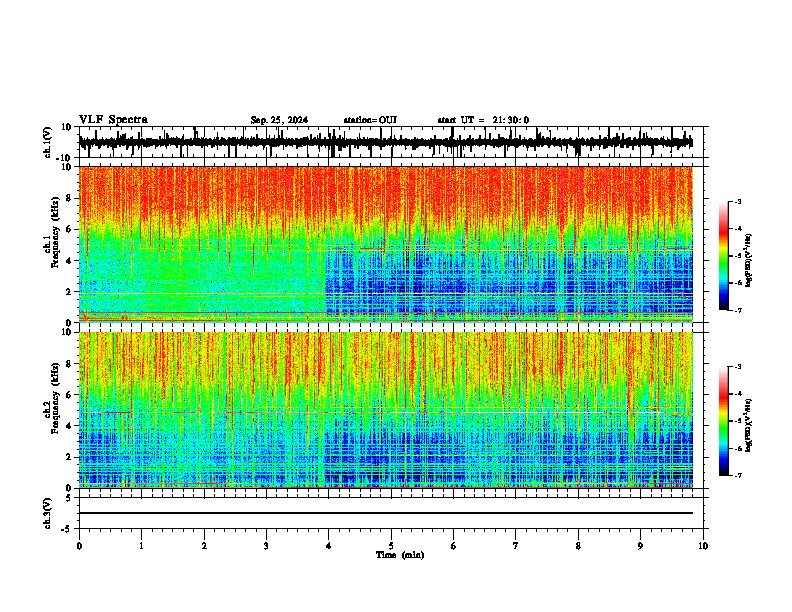The image size is (792, 612).
Task: Click the ch.1 colorbar log(PSD) label
Action: 749,260
